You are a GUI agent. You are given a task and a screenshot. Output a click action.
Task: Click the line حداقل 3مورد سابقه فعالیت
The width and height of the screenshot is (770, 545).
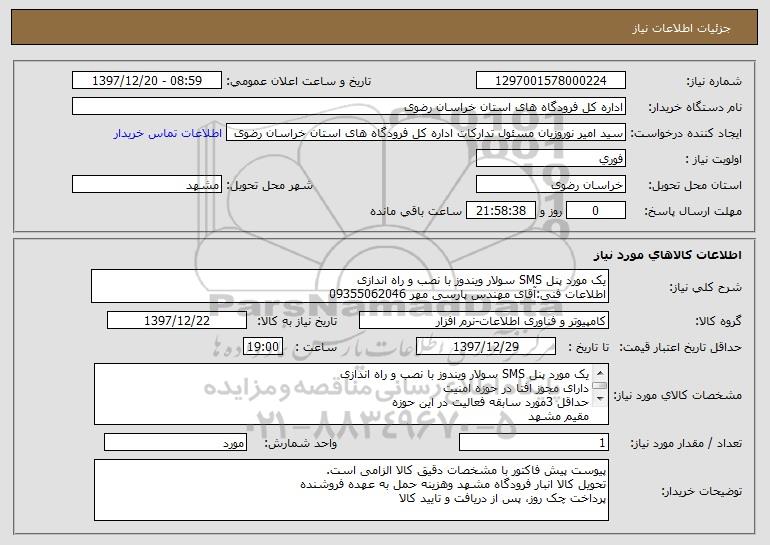pyautogui.click(x=491, y=402)
